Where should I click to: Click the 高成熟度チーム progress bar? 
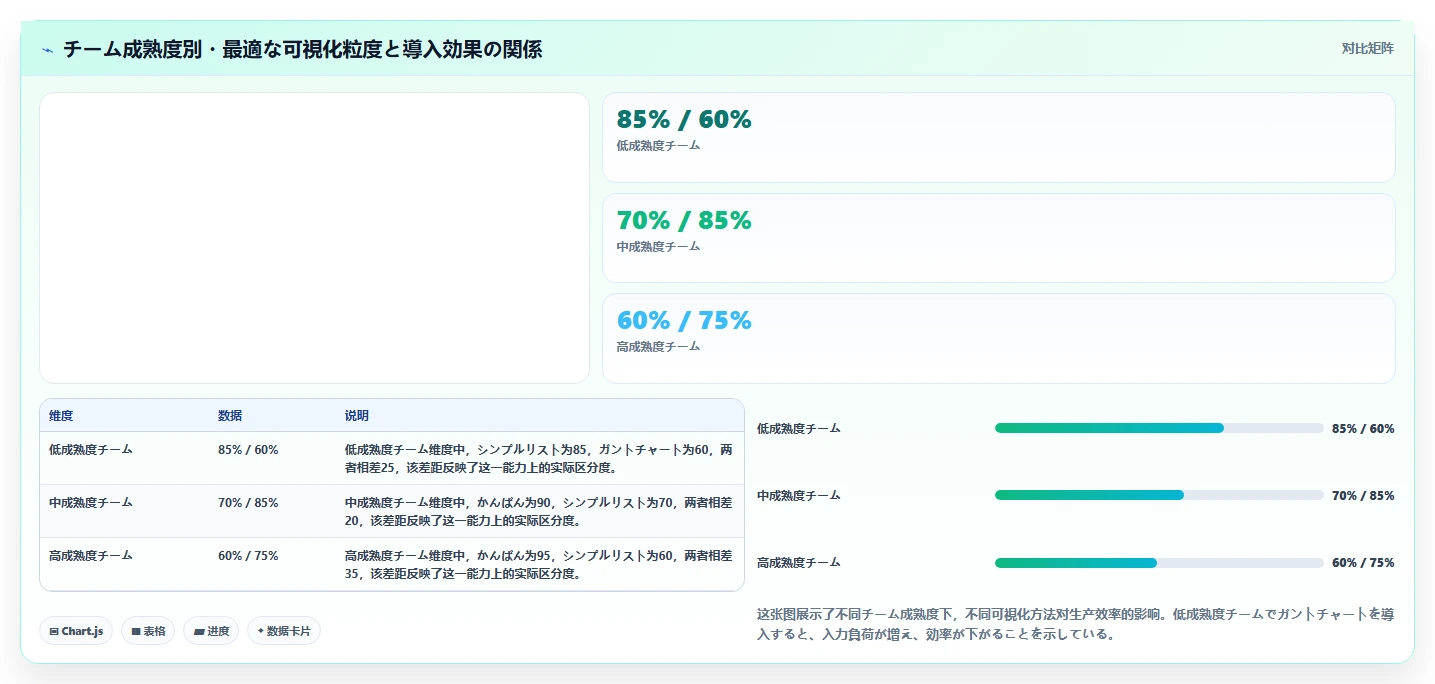(1159, 563)
